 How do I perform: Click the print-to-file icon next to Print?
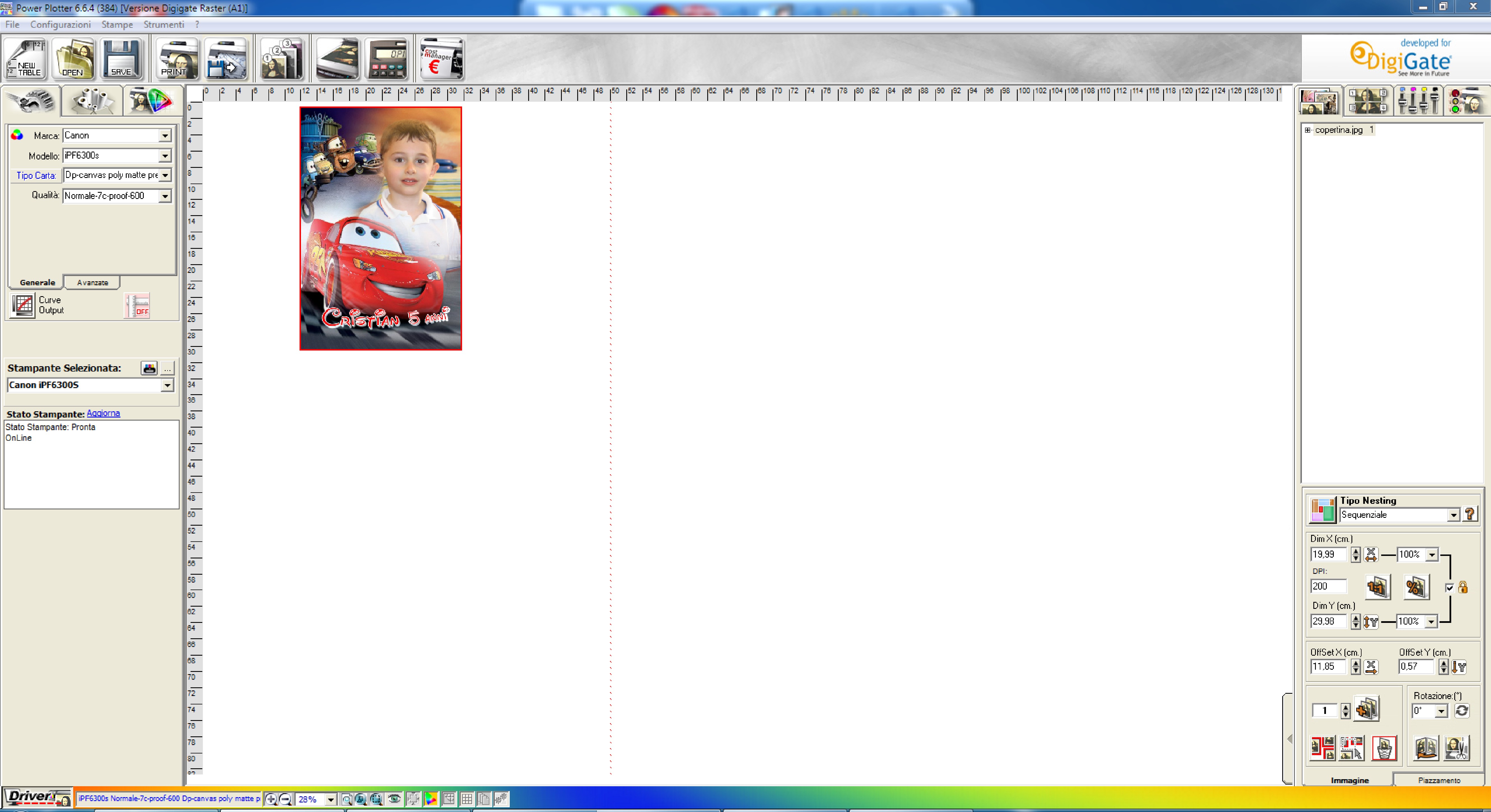[226, 59]
